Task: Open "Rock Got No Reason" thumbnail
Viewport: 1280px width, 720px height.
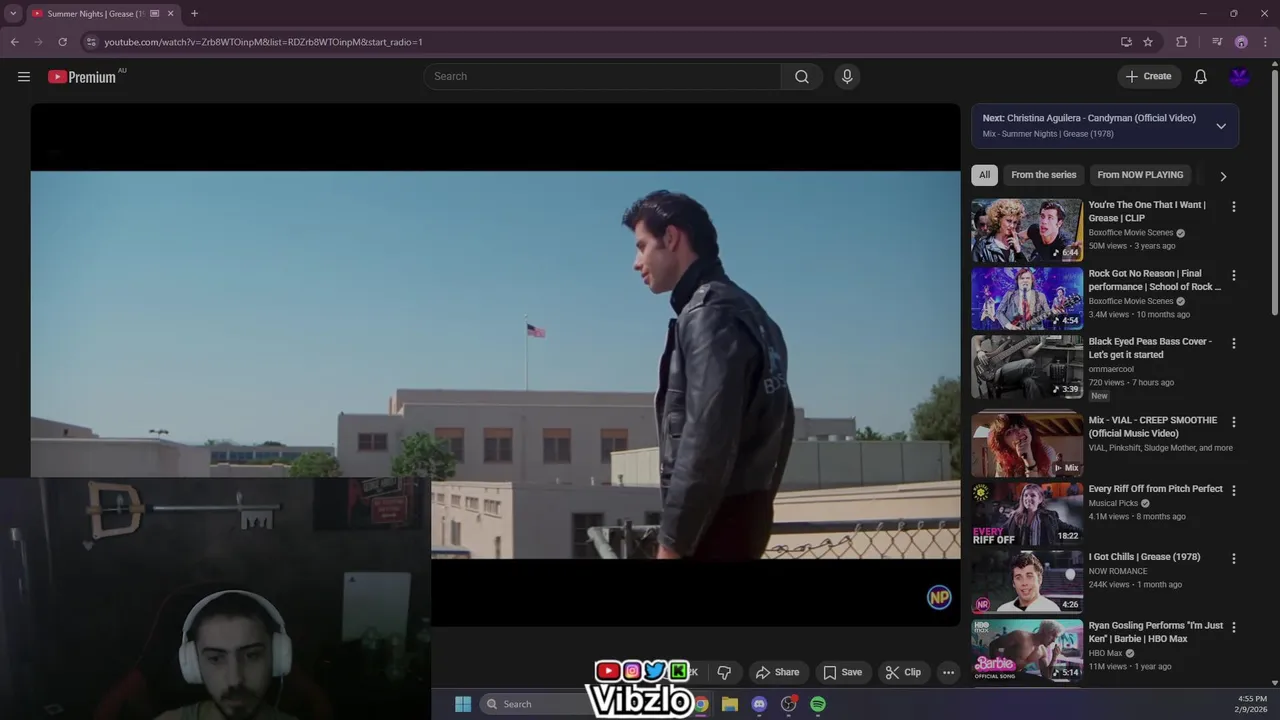Action: point(1026,298)
